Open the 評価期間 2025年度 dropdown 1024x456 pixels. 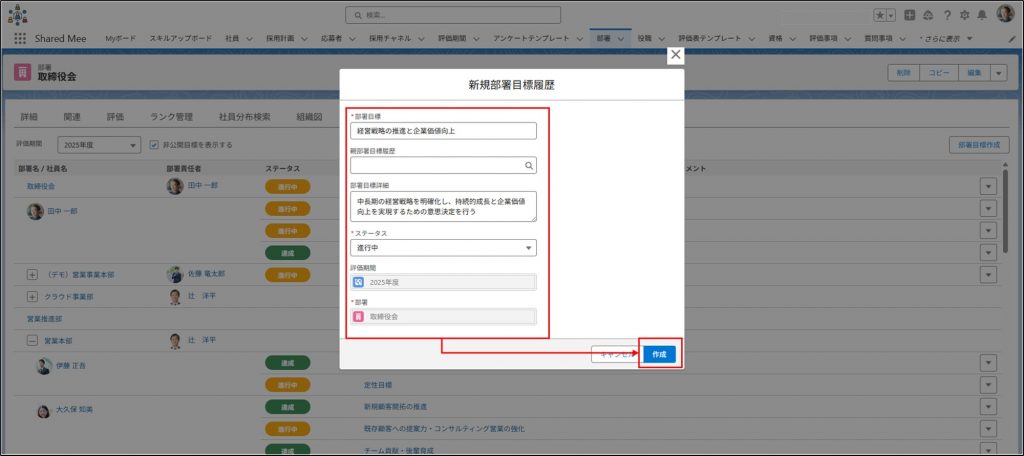[x=98, y=145]
